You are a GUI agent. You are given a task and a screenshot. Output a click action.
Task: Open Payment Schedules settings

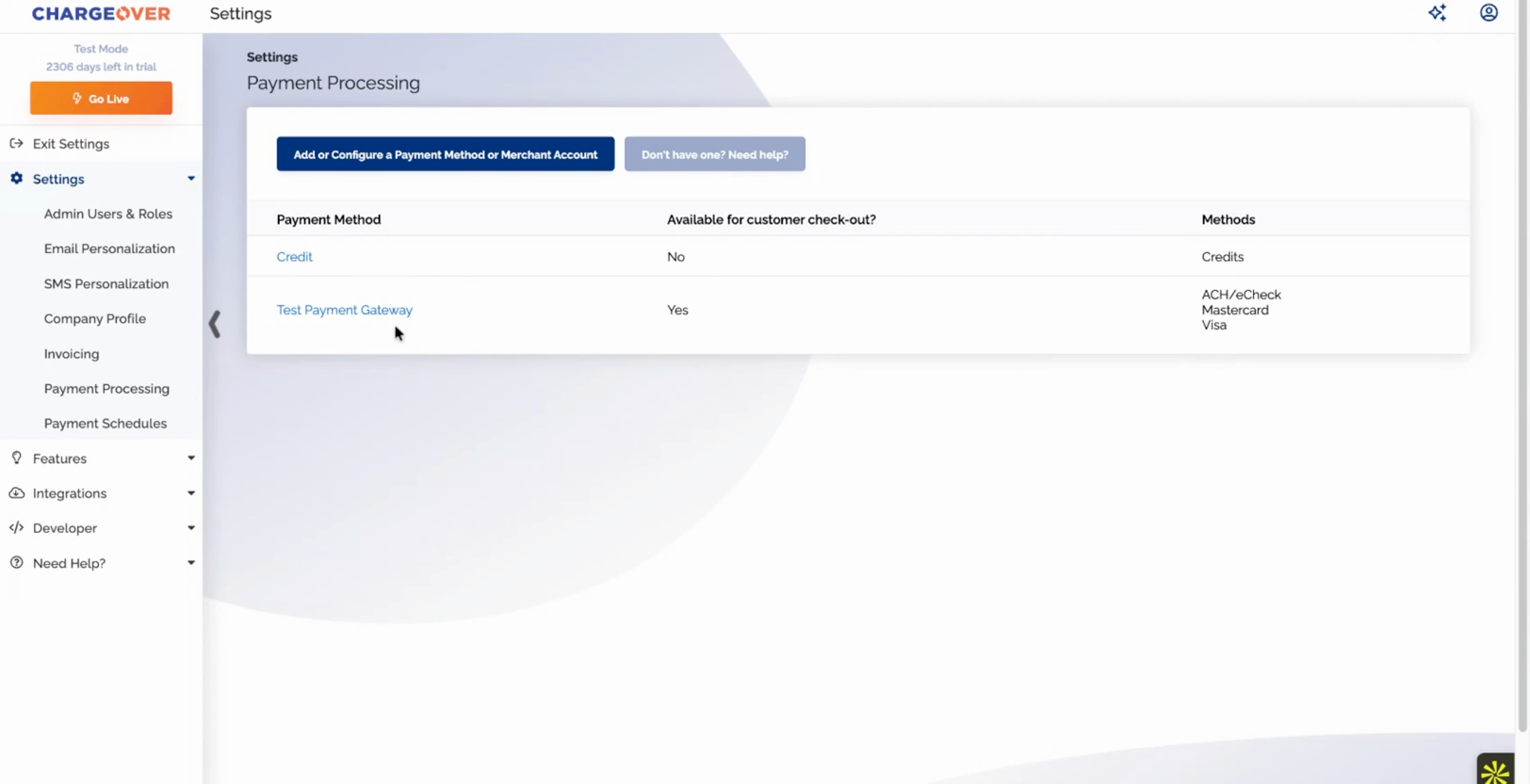[x=105, y=423]
